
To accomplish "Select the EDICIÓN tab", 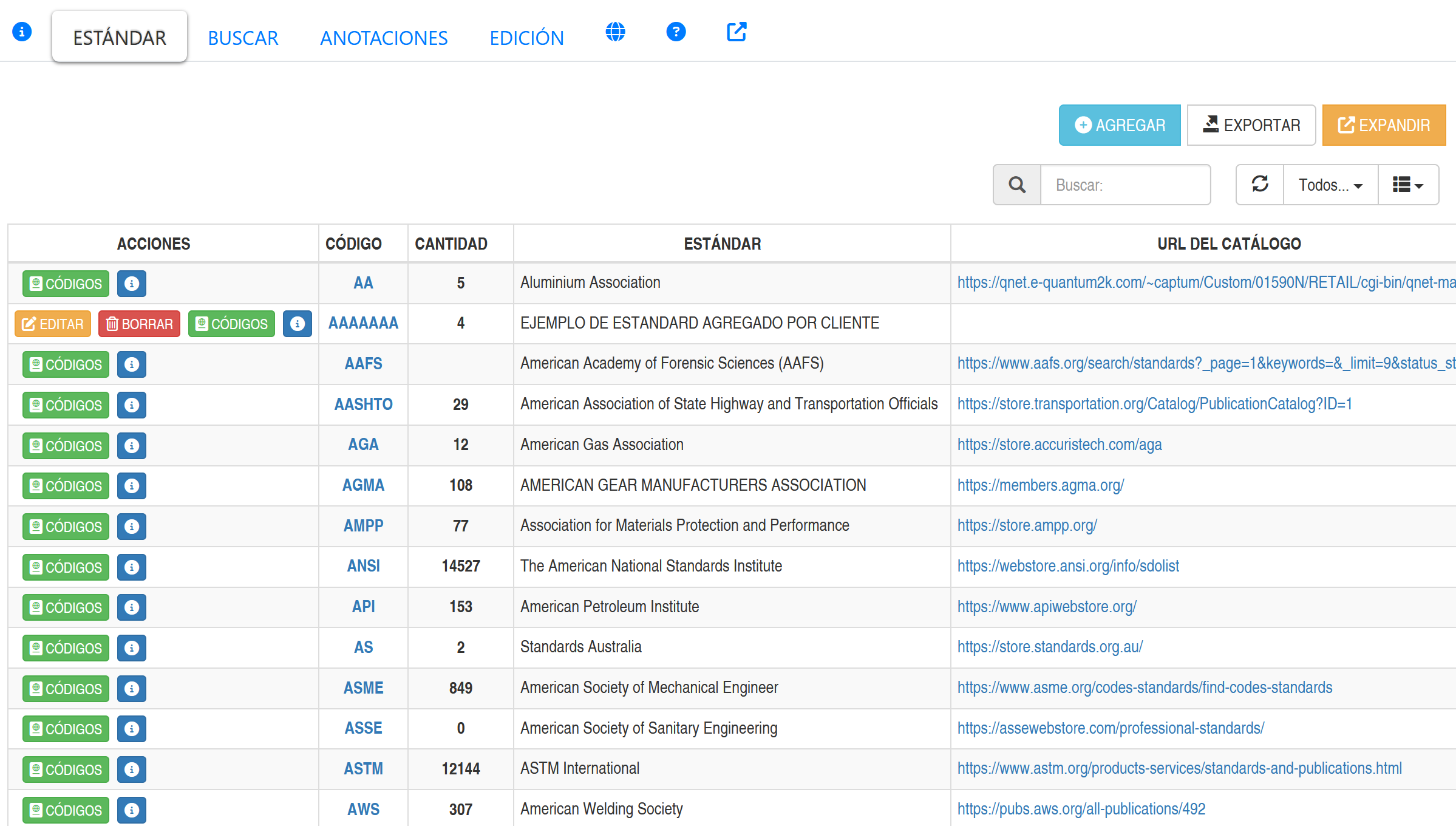I will click(x=526, y=38).
